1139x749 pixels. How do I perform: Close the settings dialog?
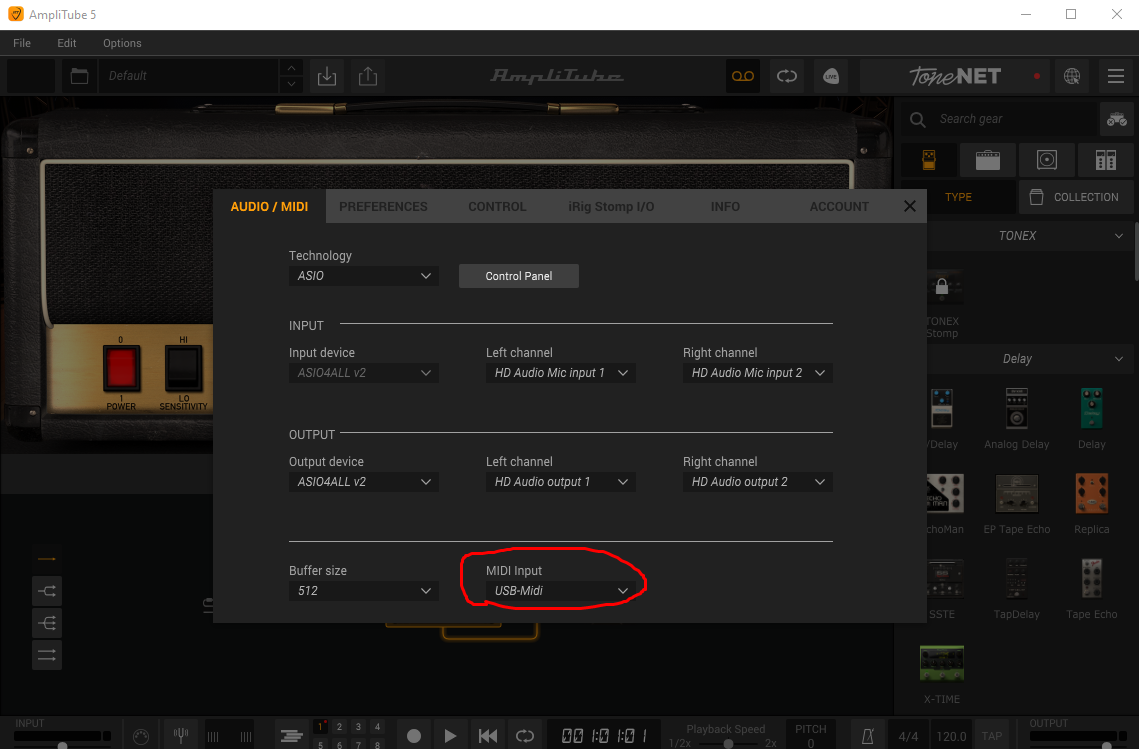909,206
